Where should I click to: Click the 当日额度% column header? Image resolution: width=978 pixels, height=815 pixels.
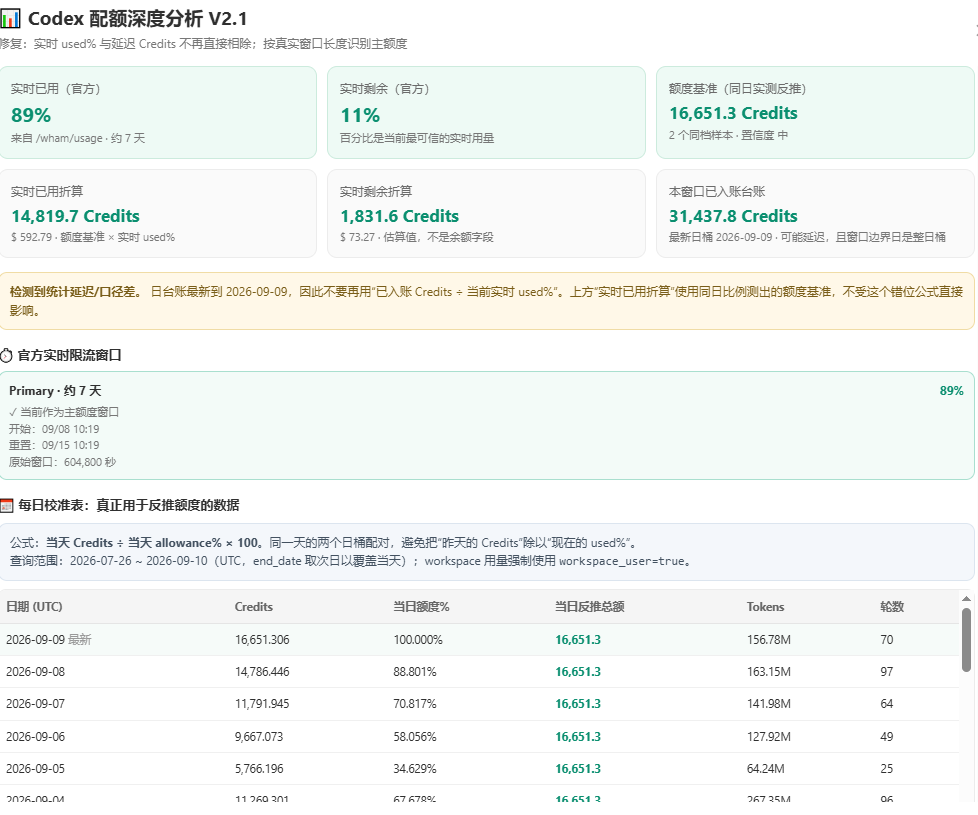tap(421, 607)
